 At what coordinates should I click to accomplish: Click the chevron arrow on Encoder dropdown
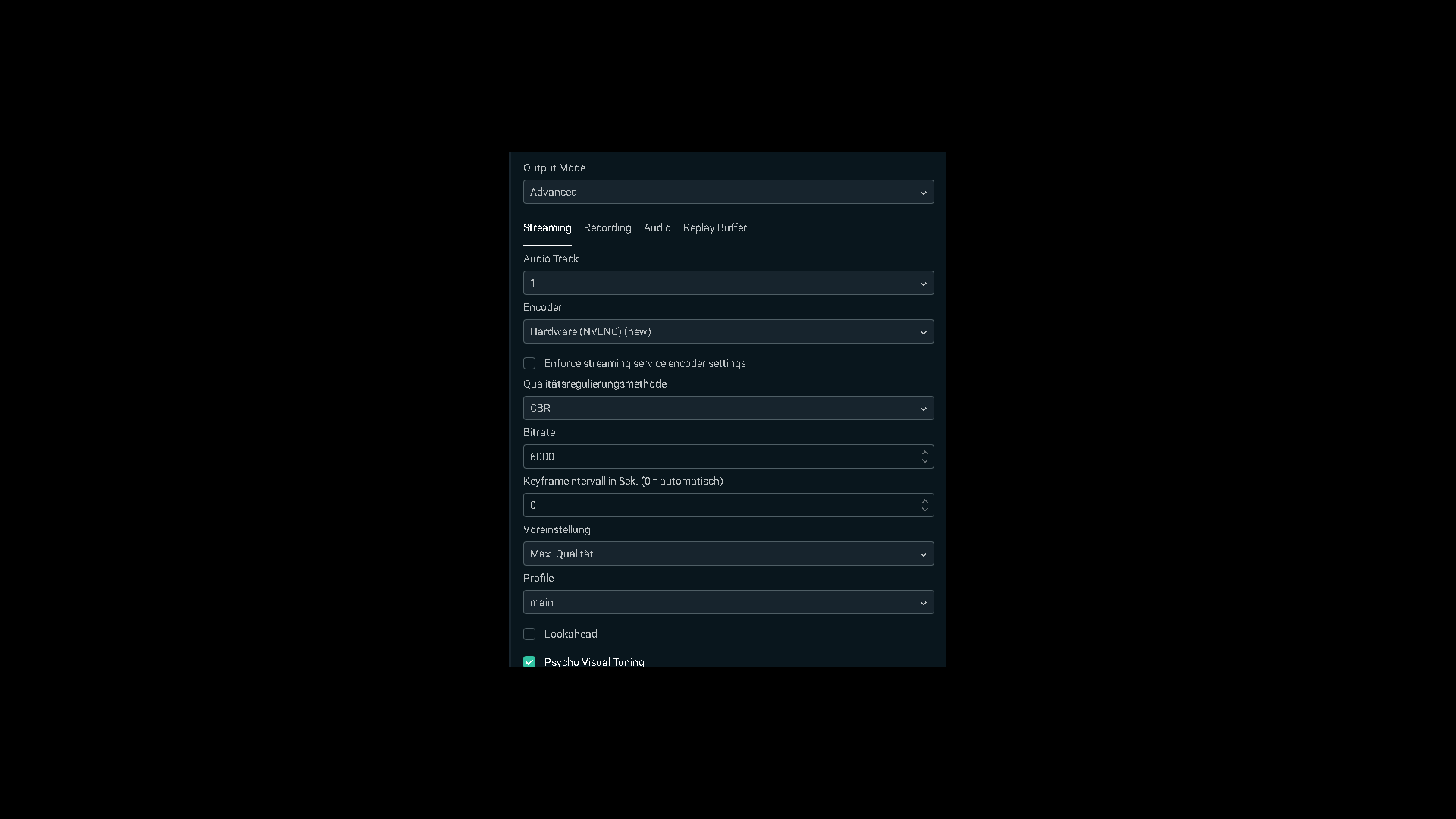[923, 332]
